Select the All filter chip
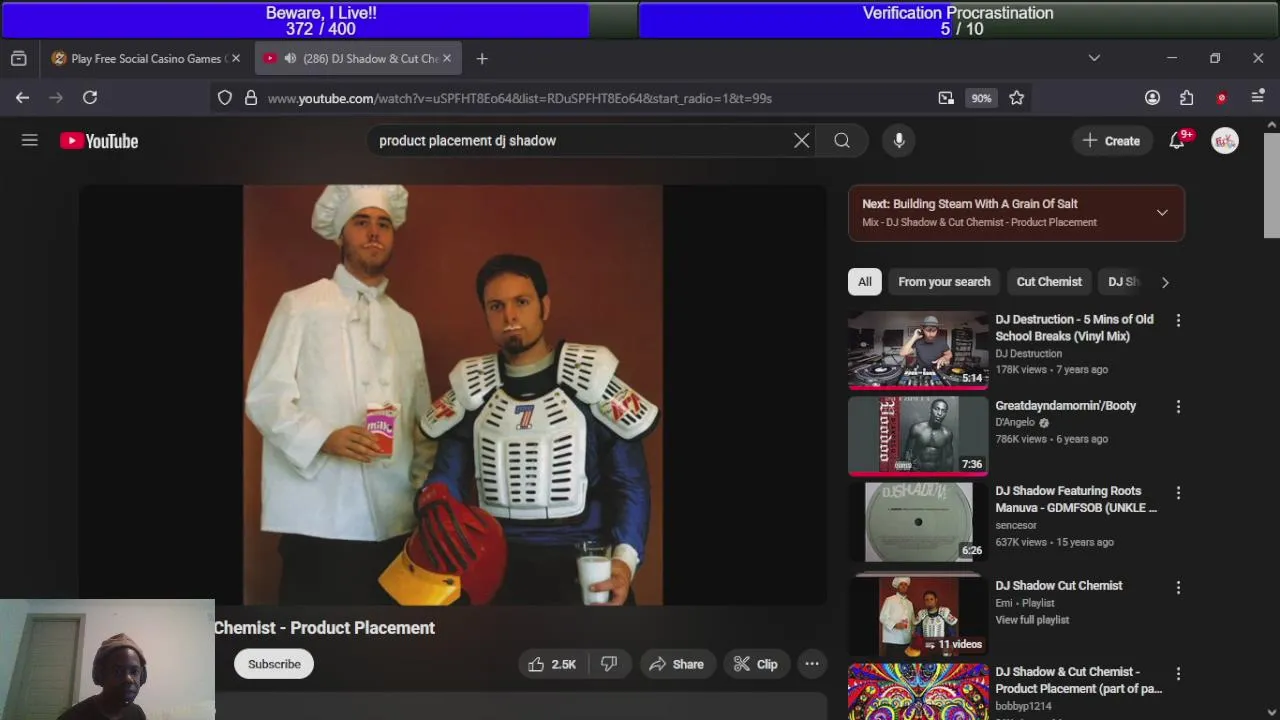This screenshot has height=720, width=1280. tap(865, 282)
